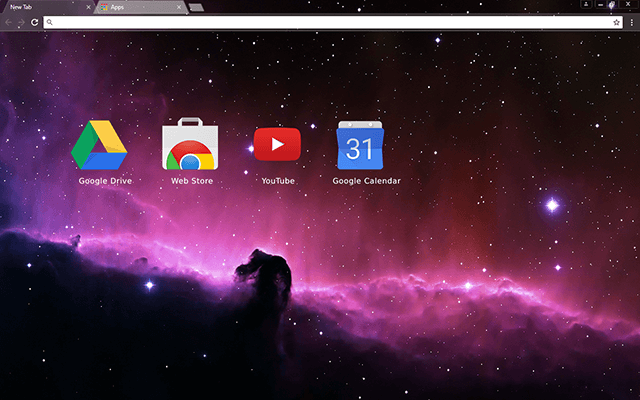Launch the Chrome Web Store

[189, 146]
